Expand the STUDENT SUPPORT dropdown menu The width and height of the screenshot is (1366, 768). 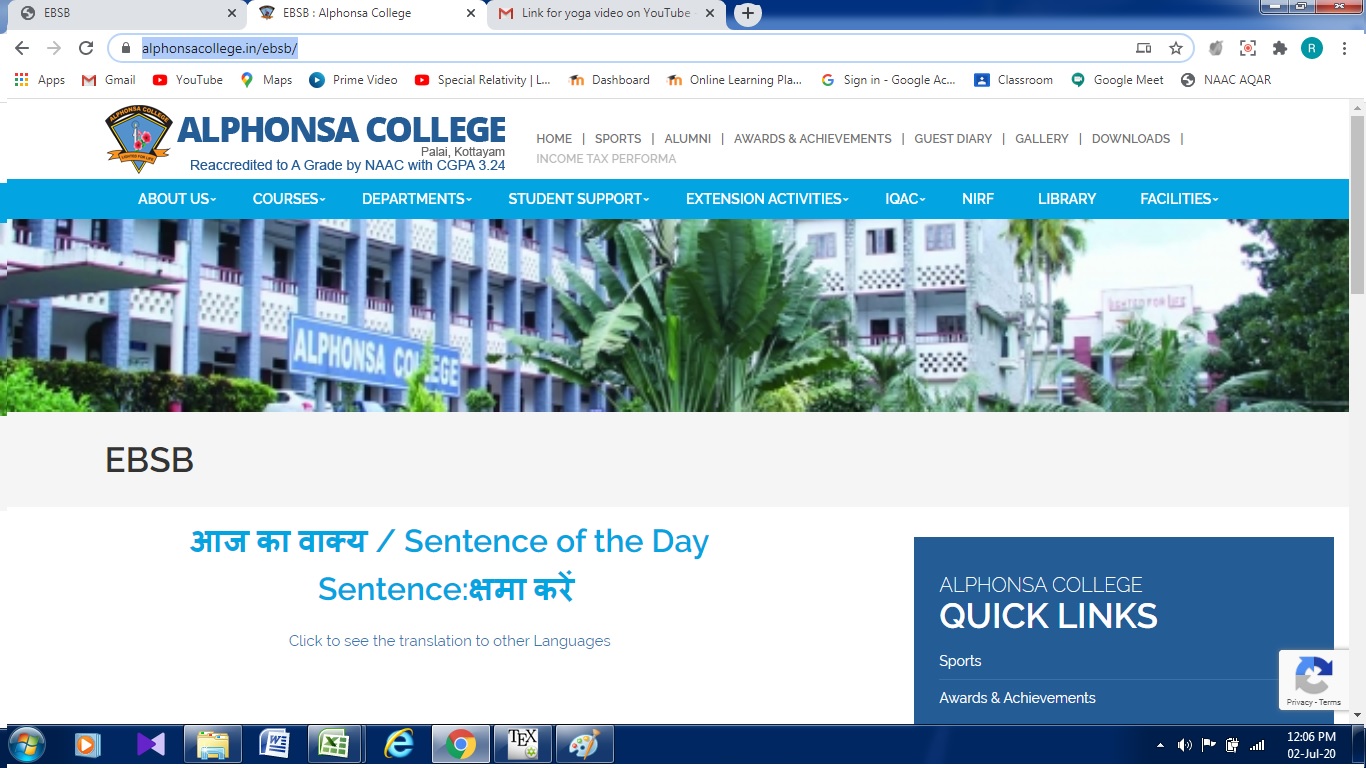coord(579,199)
